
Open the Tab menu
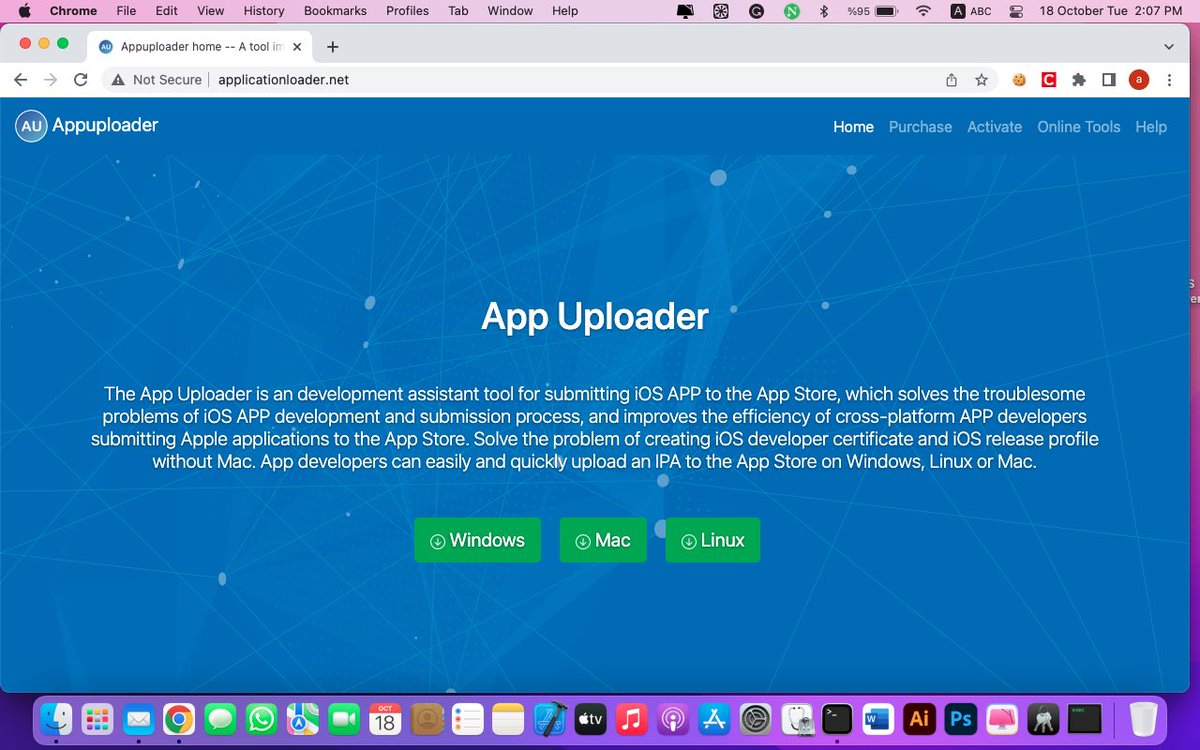tap(458, 11)
